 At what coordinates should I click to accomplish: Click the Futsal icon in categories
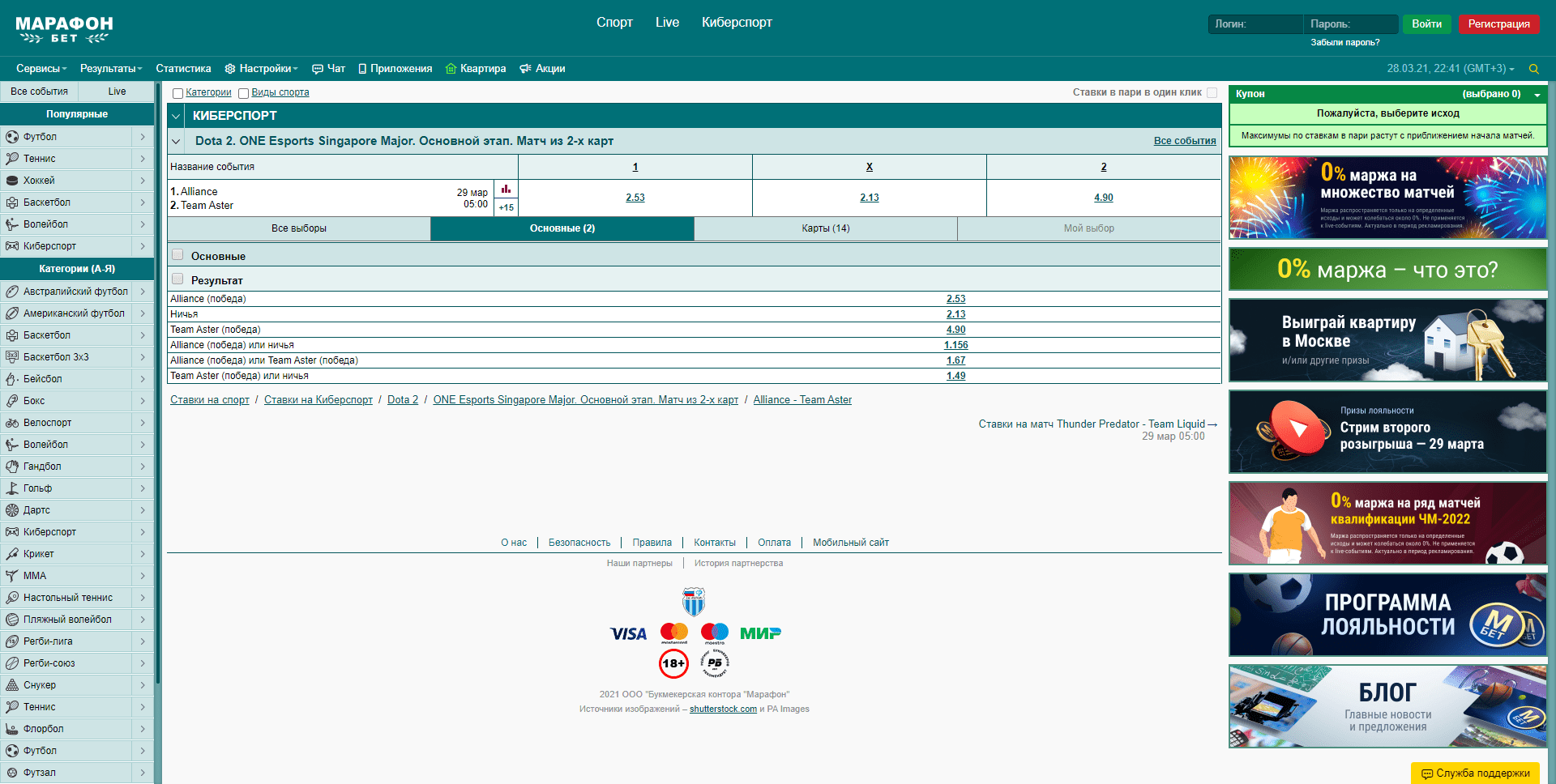click(12, 773)
